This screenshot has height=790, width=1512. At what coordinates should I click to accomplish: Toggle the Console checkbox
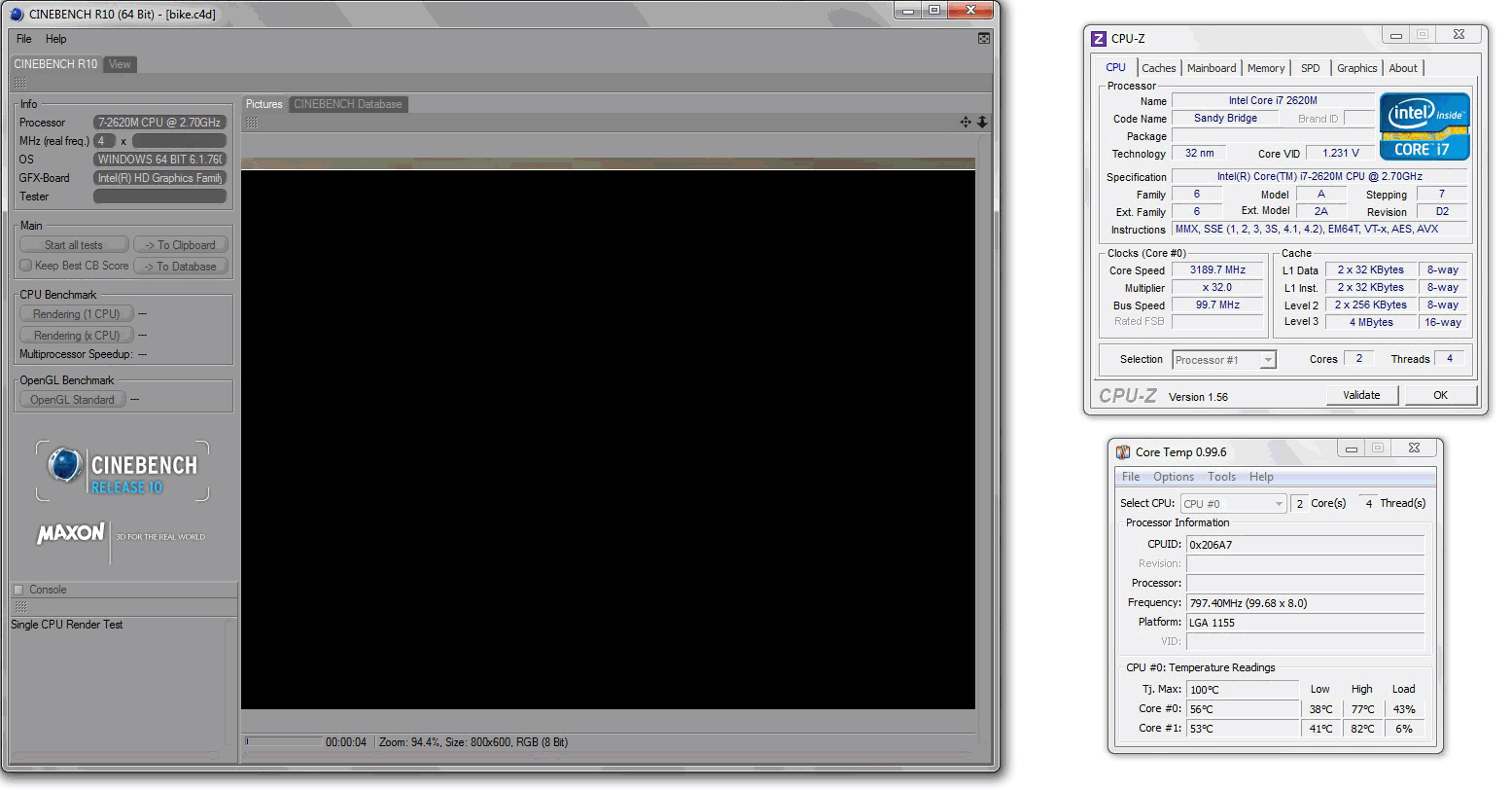click(x=18, y=590)
